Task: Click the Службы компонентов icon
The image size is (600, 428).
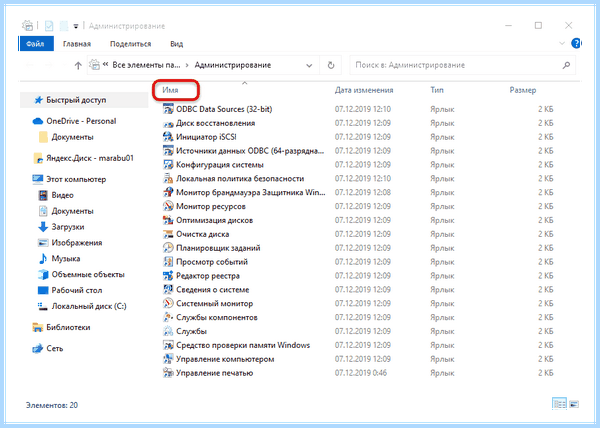Action: pos(168,317)
